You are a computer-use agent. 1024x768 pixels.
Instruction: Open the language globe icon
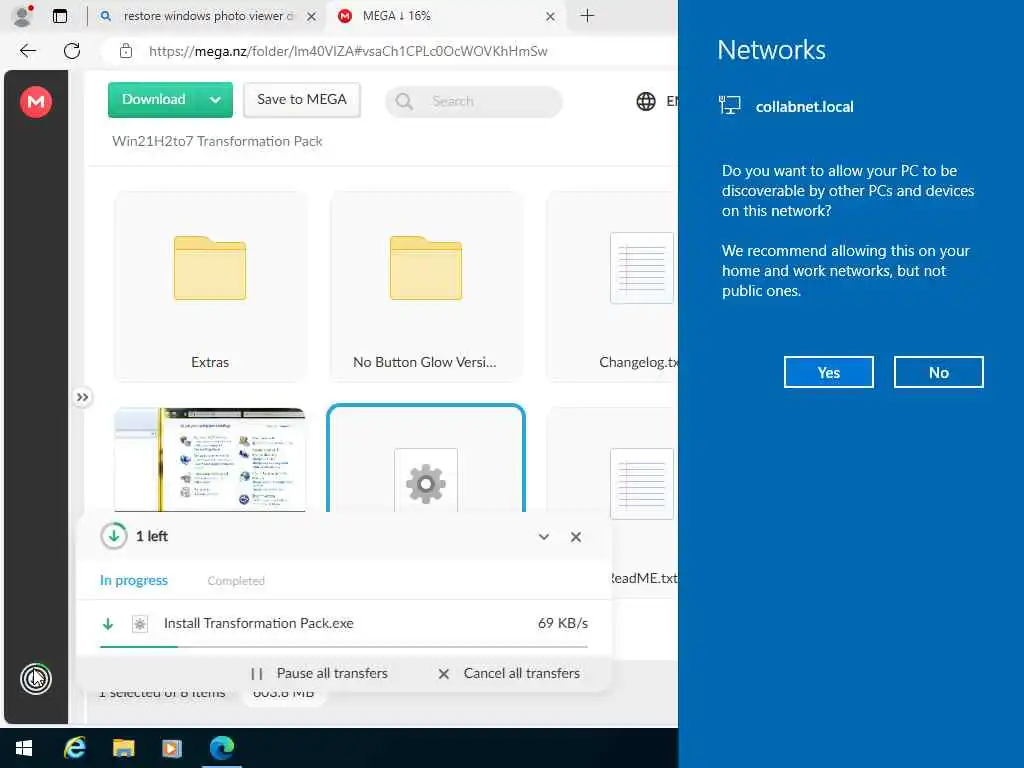click(x=646, y=101)
